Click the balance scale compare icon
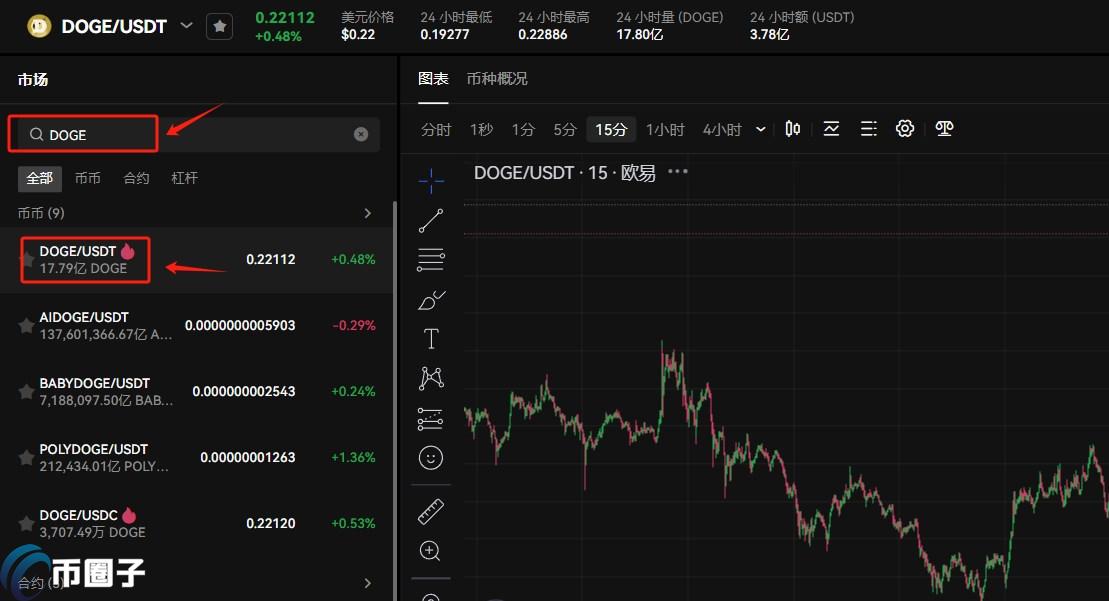Viewport: 1109px width, 601px height. tap(944, 129)
